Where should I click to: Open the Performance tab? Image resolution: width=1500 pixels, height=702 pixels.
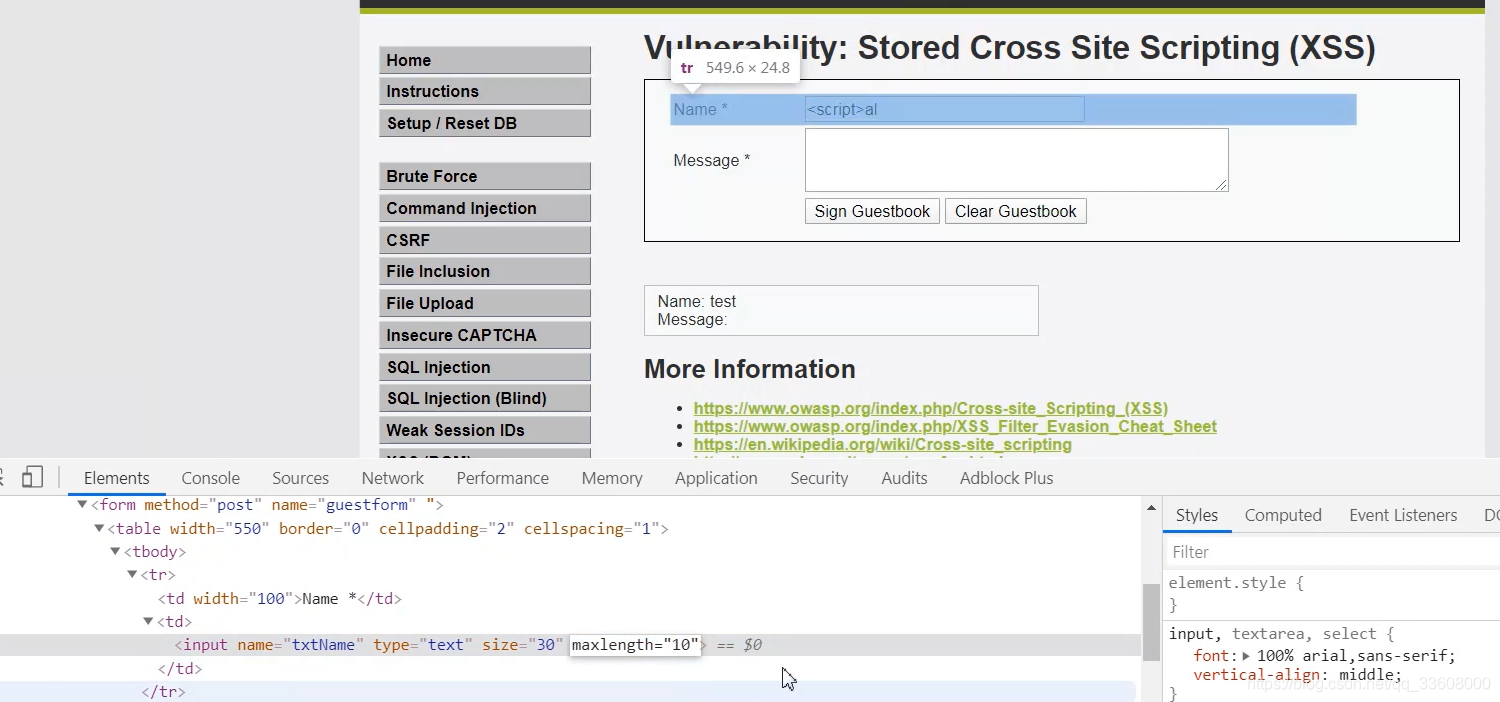pyautogui.click(x=502, y=478)
